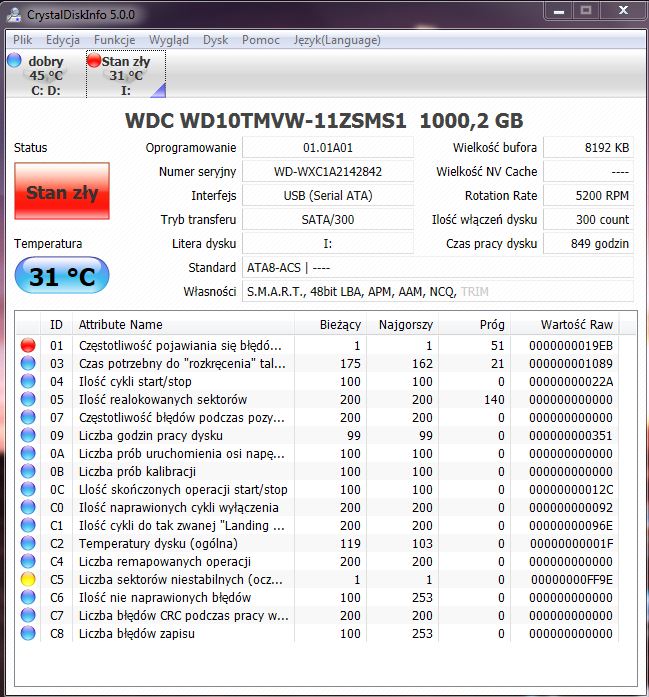Click blue status icon of attribute C0
Screen dimensions: 649x697
tap(28, 507)
